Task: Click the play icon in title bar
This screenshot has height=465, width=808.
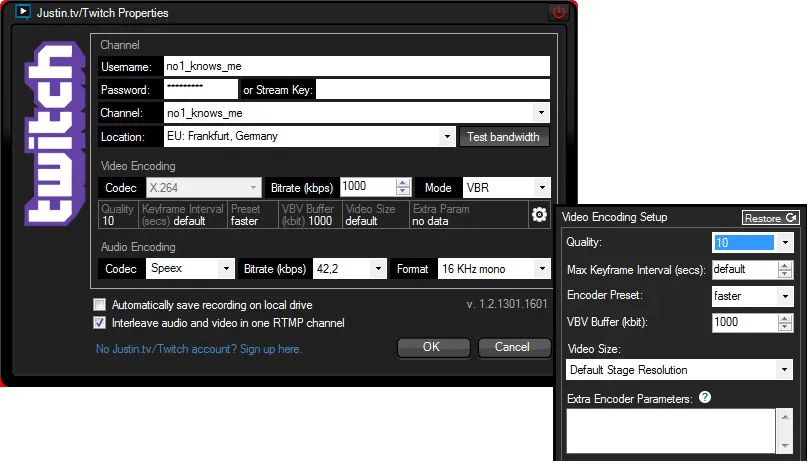Action: pyautogui.click(x=23, y=11)
